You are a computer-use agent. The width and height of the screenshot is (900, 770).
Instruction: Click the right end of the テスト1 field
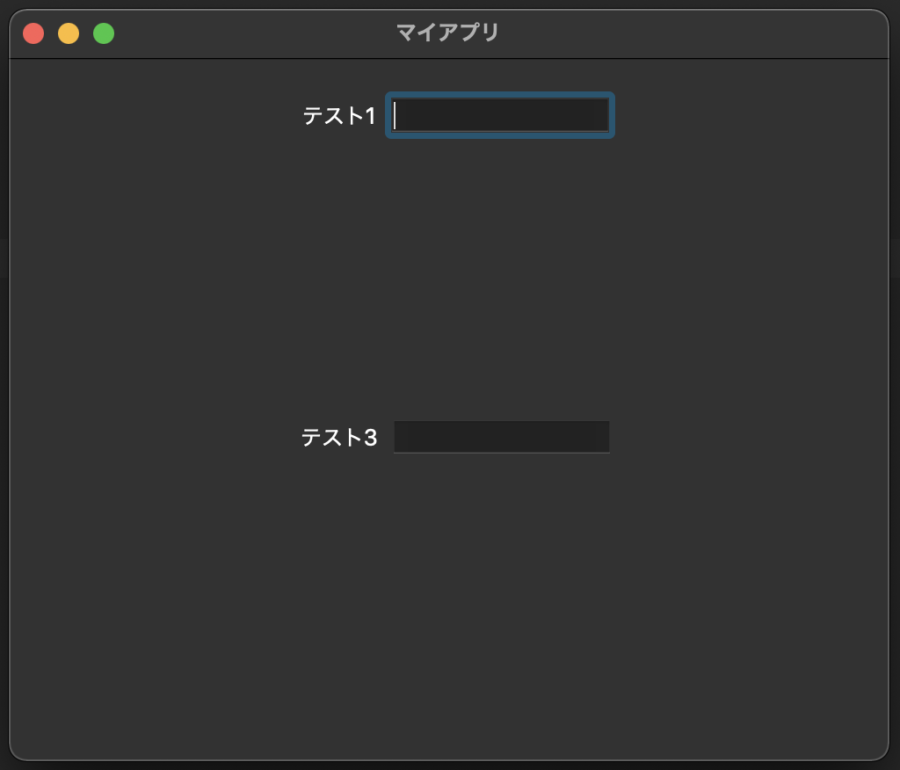(600, 116)
